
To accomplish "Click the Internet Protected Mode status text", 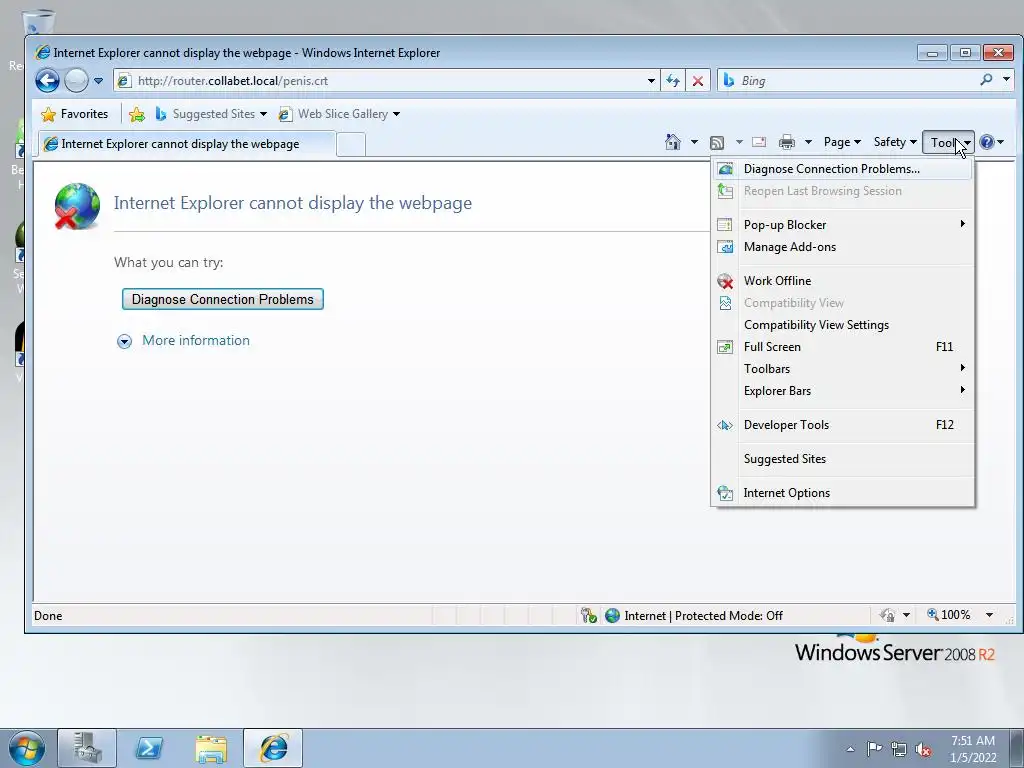I will coord(703,616).
